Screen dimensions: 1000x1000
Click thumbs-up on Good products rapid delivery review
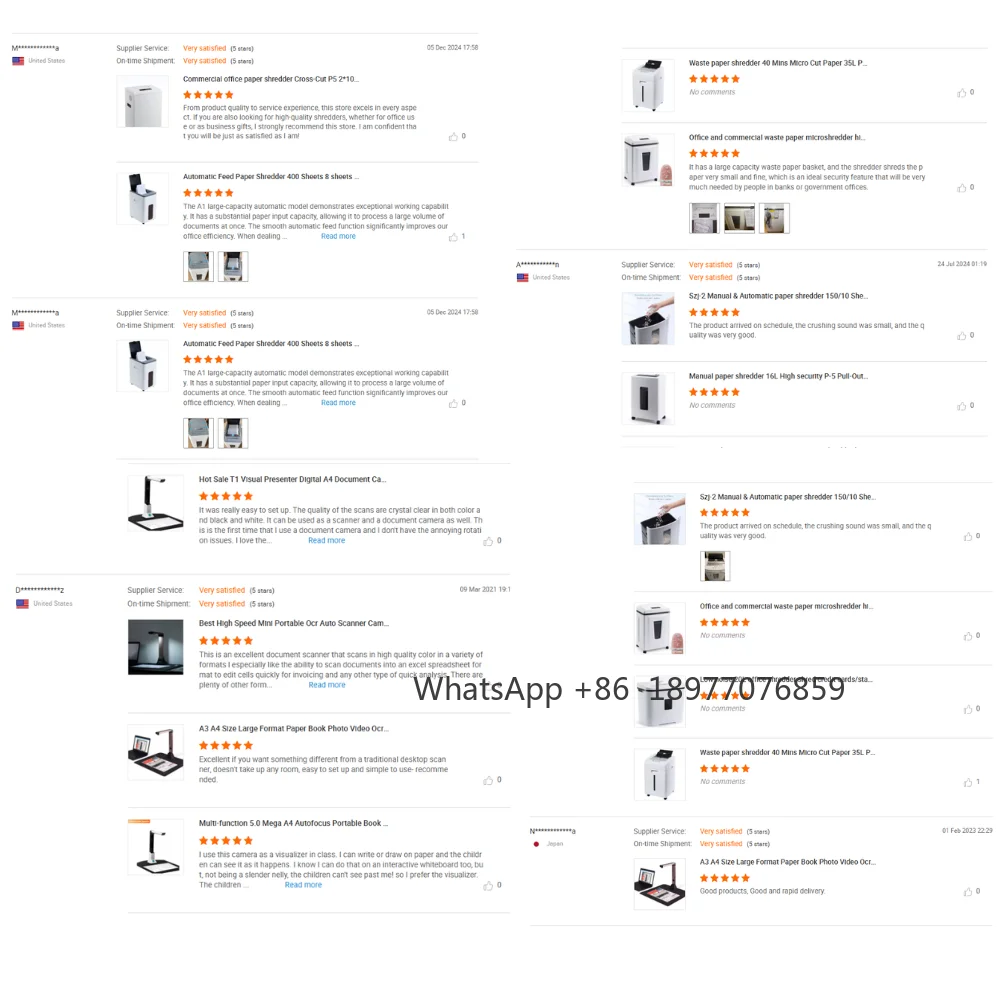[967, 892]
